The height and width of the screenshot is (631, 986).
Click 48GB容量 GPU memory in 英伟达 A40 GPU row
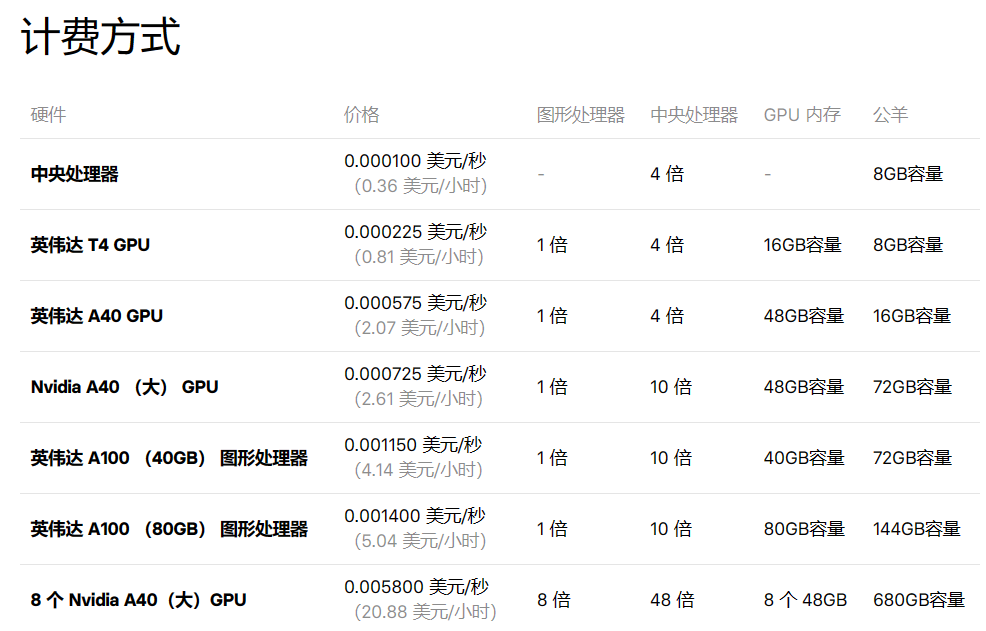click(x=804, y=316)
